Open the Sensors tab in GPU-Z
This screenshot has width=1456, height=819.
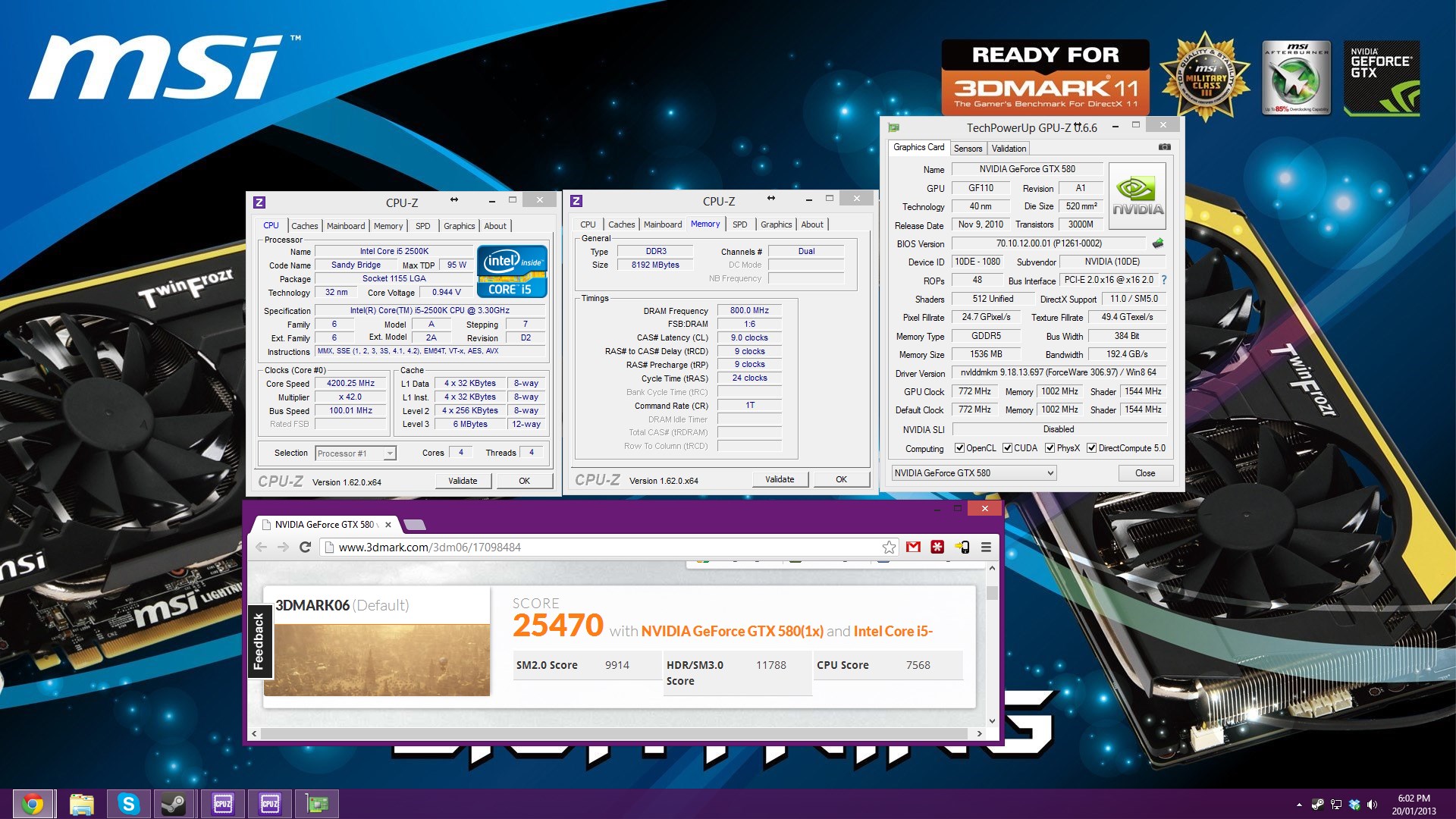[968, 149]
